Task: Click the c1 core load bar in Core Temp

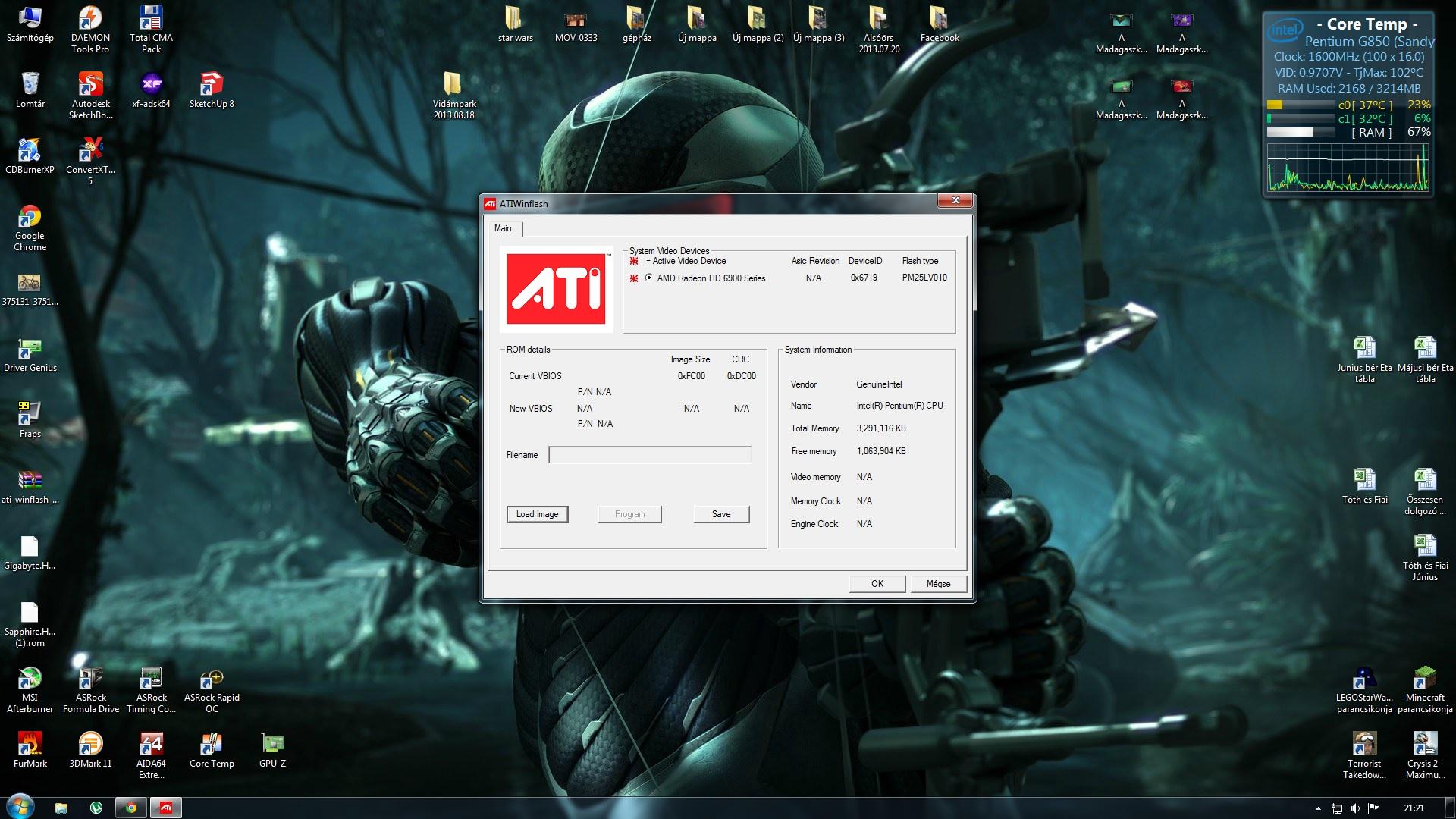Action: pos(1301,118)
